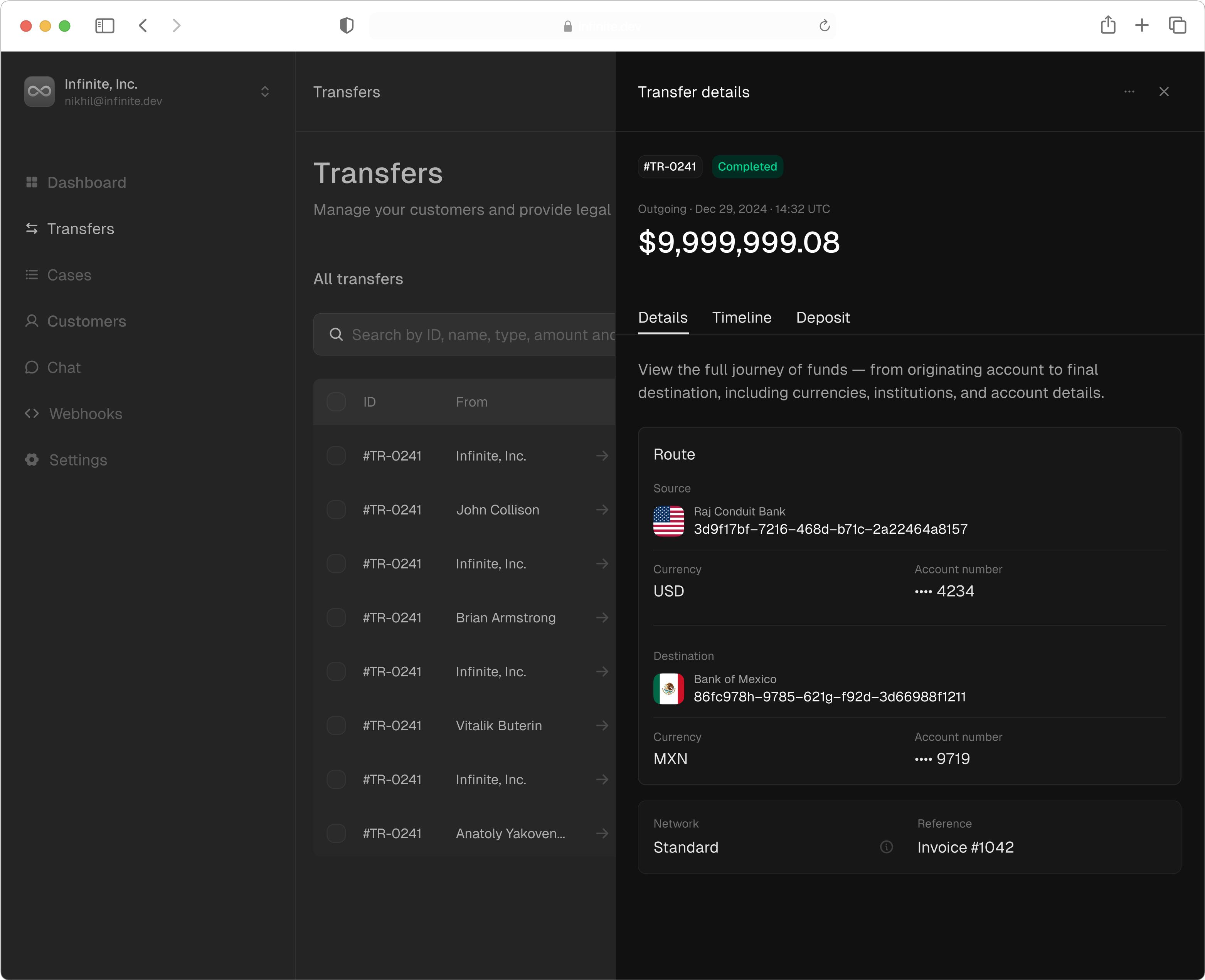Click the Cases list icon
The width and height of the screenshot is (1205, 980).
[32, 275]
